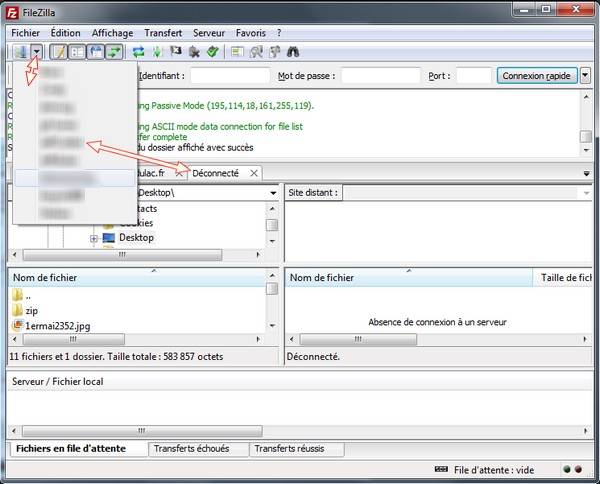Open the Fichier menu

pos(25,33)
